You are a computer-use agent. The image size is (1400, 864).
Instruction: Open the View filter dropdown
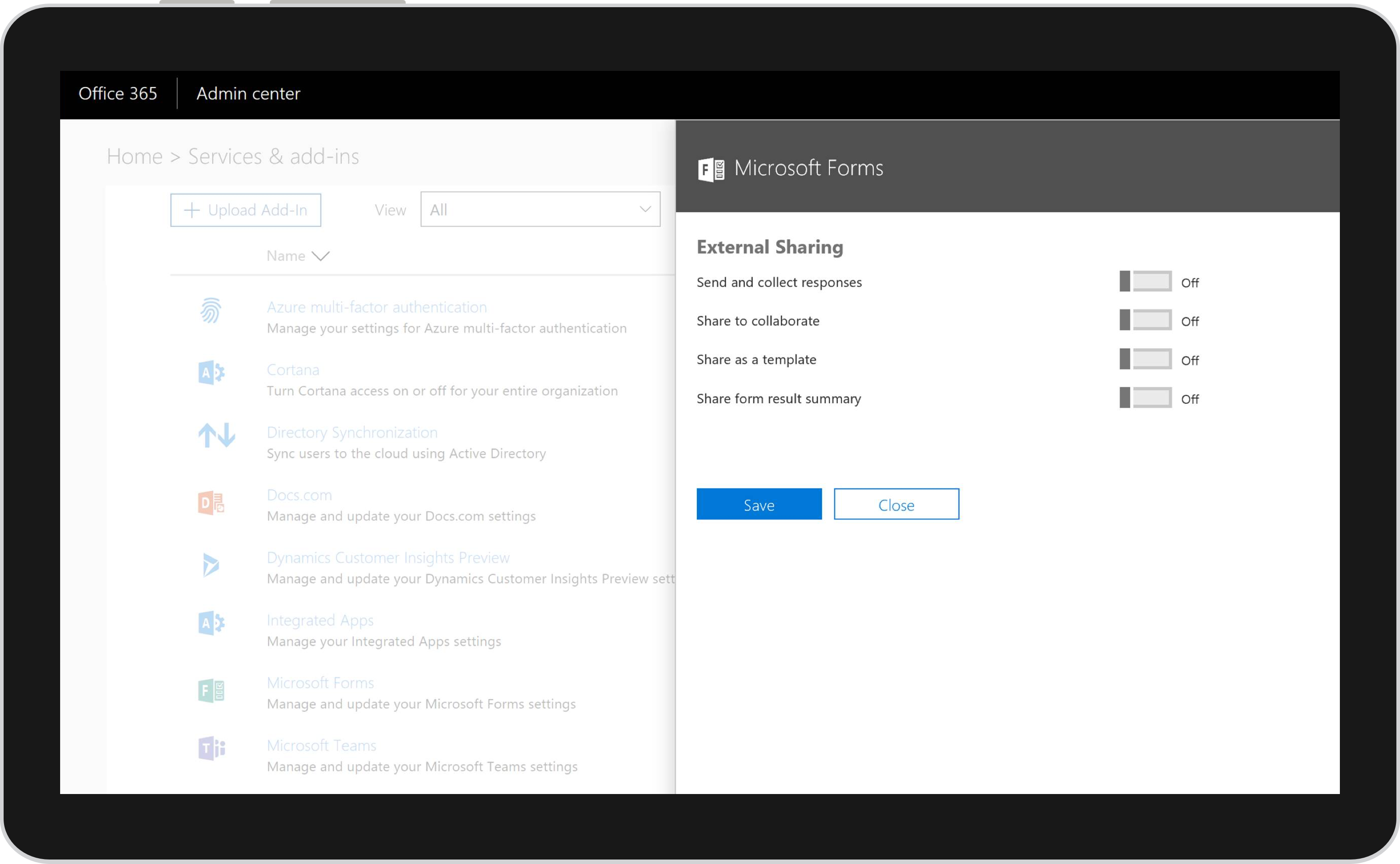(x=539, y=209)
